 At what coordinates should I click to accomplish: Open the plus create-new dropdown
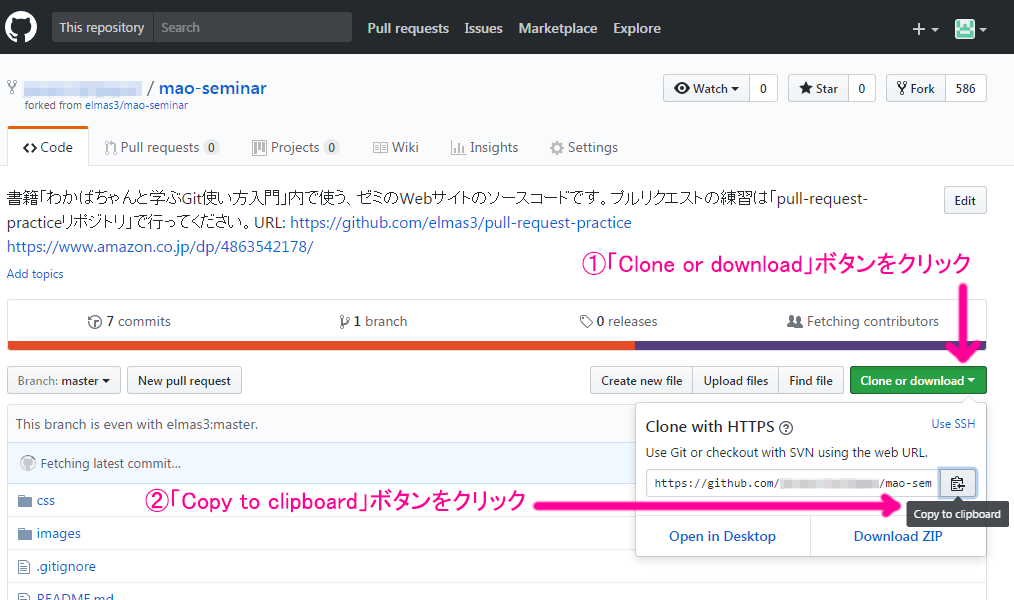click(x=925, y=29)
